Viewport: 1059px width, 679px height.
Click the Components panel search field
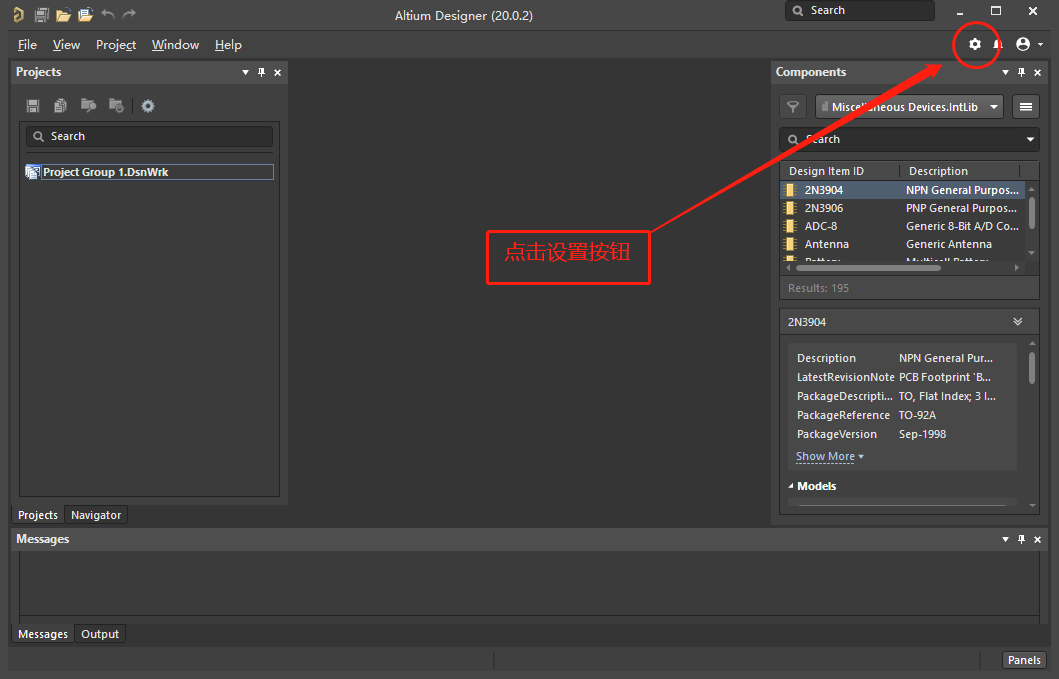(x=909, y=139)
